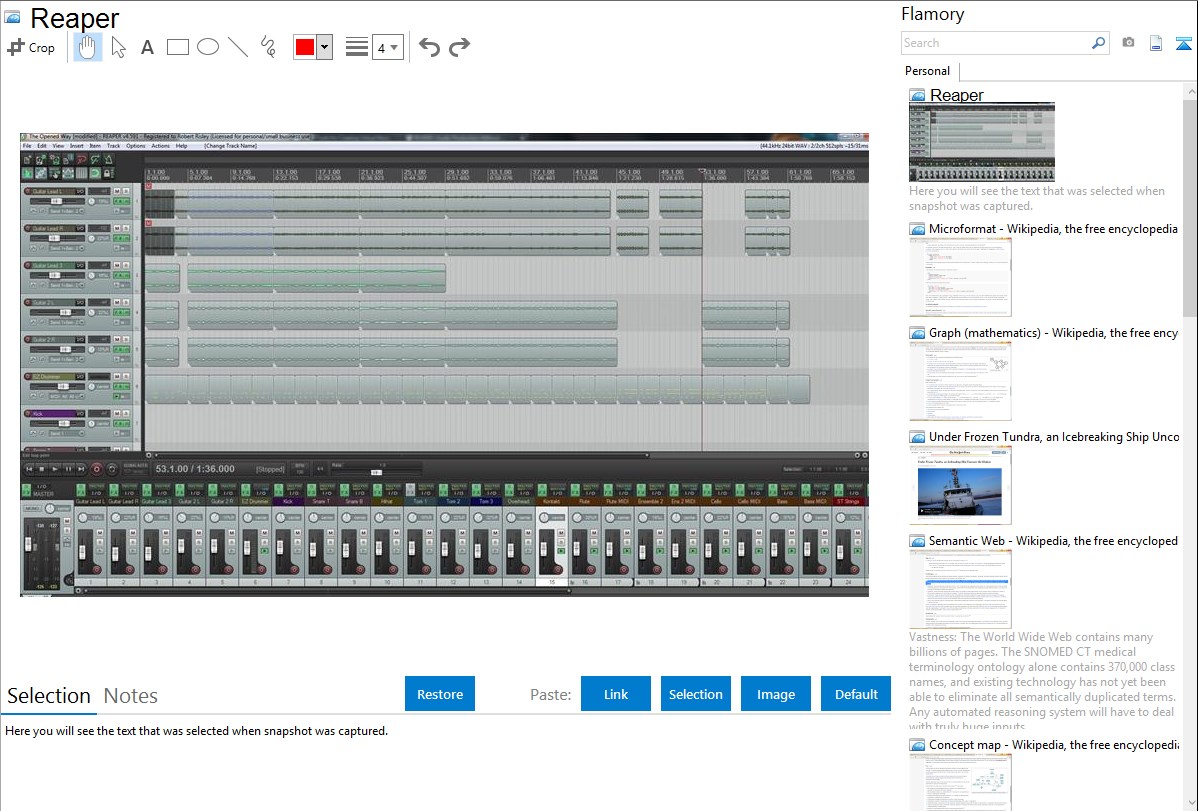Click the 'Graph (mathematics) - Wikipedia' snapshot title
The width and height of the screenshot is (1198, 811).
tap(1054, 333)
